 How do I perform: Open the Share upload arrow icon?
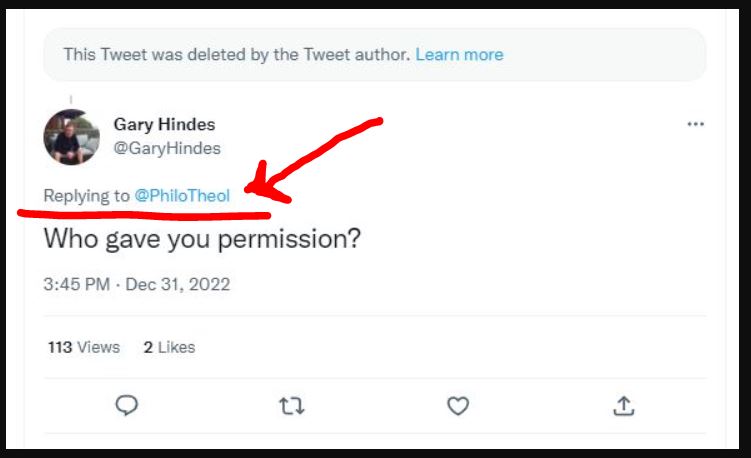[x=623, y=405]
